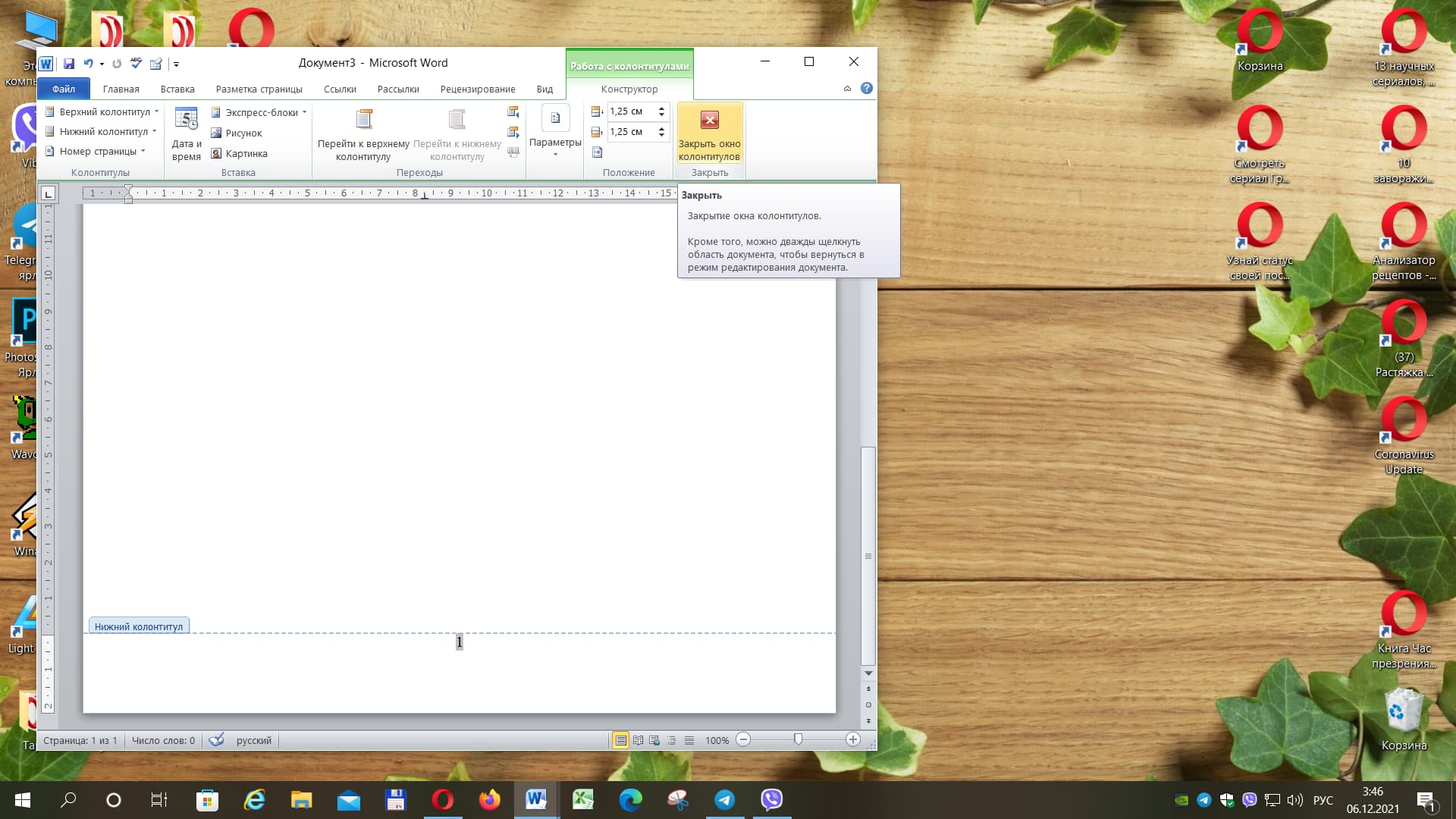Click Go to header icon
Screen dimensions: 1456x819
coord(364,120)
